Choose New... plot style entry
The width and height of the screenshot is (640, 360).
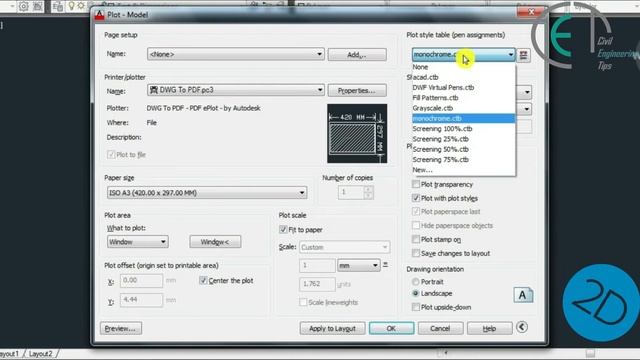[464, 170]
